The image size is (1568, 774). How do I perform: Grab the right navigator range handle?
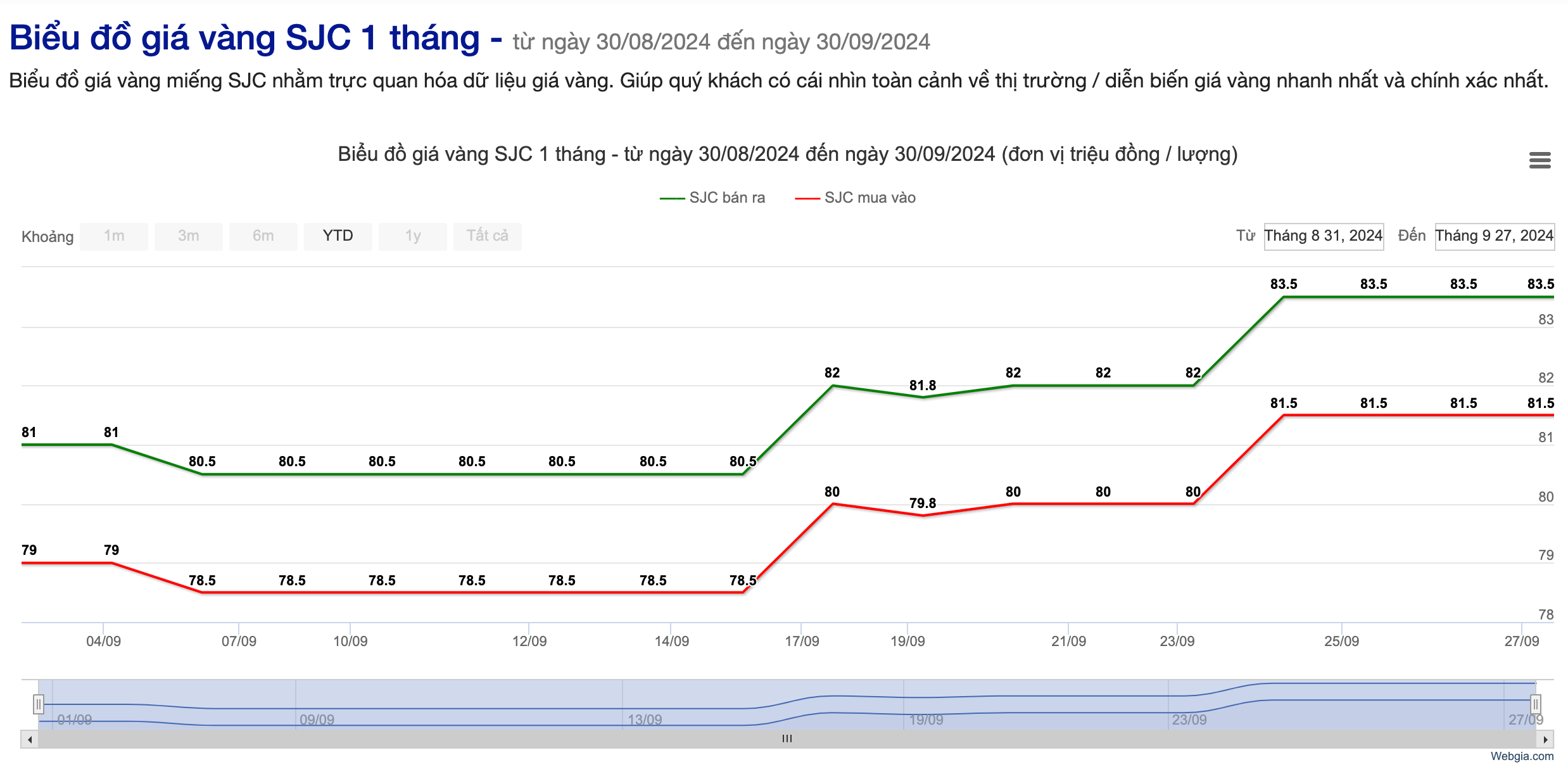coord(1535,704)
